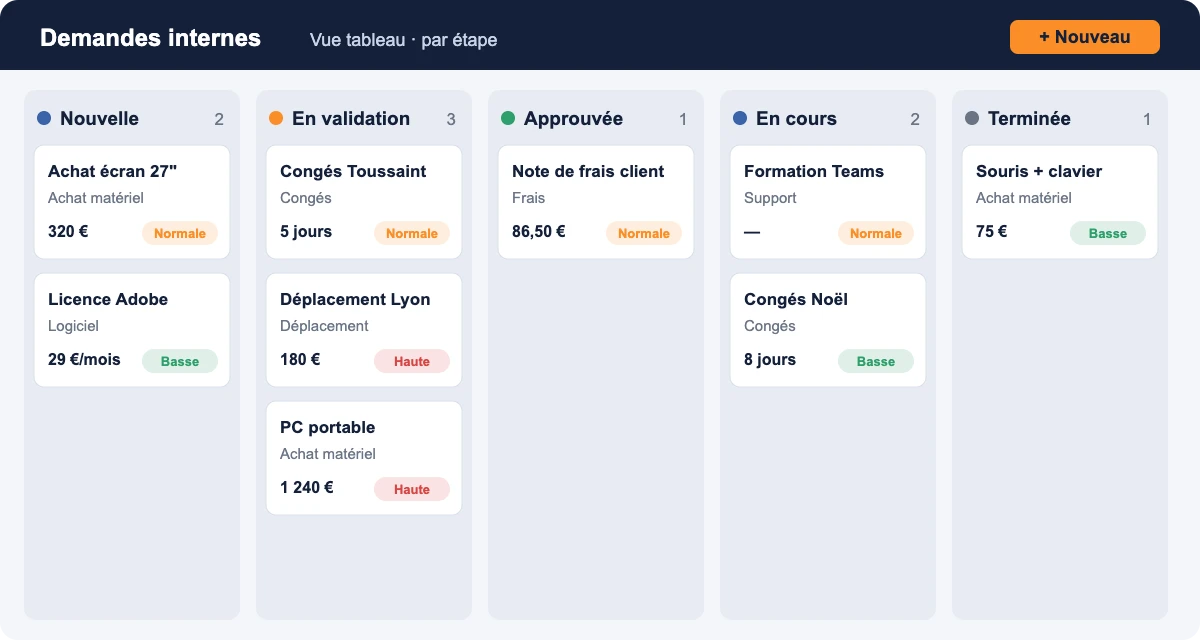The height and width of the screenshot is (640, 1200).
Task: Select the Terminée column header
Action: point(1029,118)
